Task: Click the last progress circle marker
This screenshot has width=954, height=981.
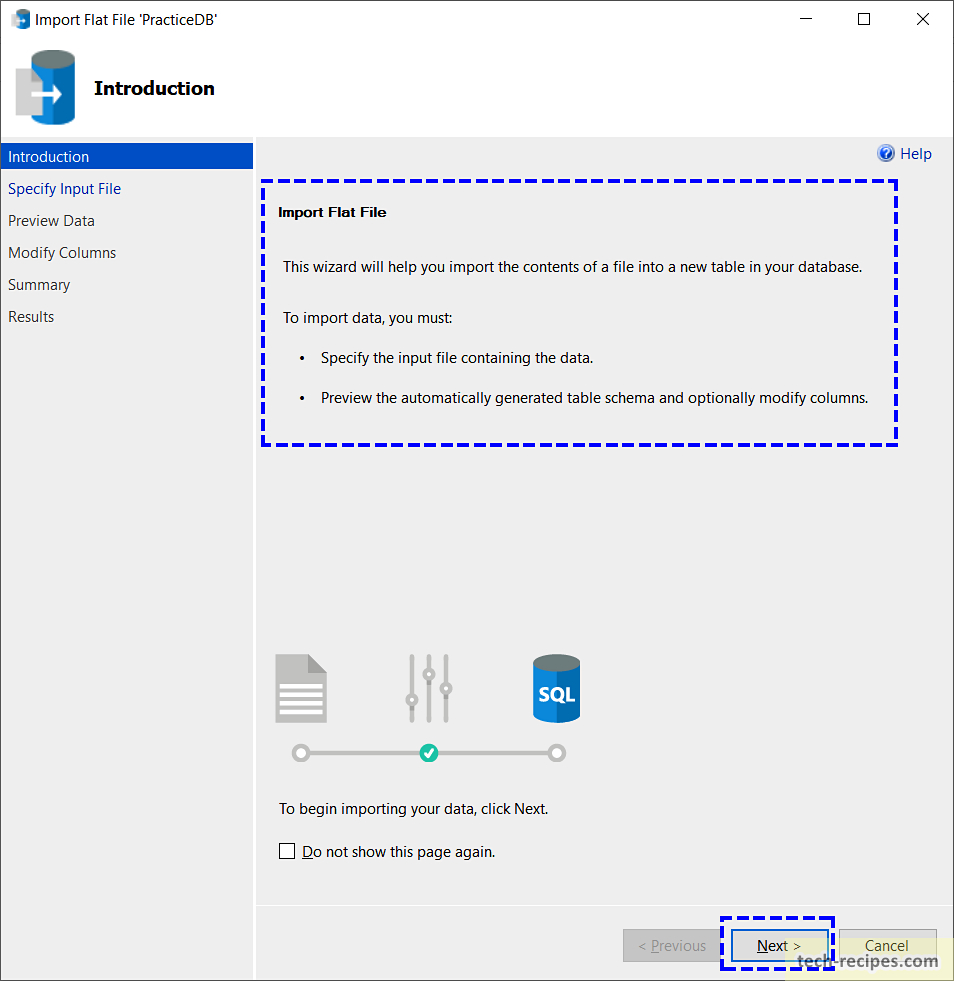Action: pos(557,753)
